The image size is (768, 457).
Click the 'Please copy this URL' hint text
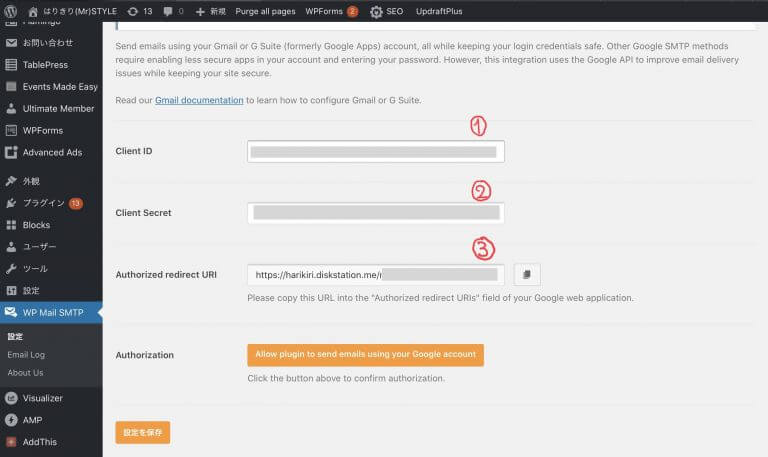coord(440,298)
